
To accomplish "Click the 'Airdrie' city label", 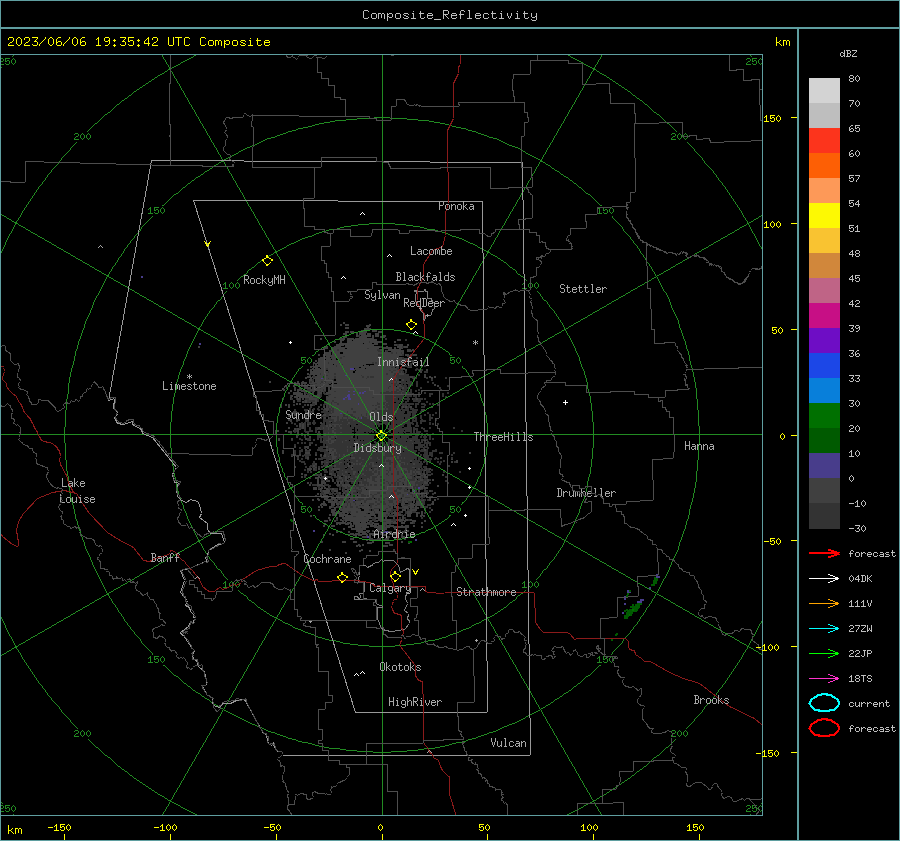I will 394,534.
